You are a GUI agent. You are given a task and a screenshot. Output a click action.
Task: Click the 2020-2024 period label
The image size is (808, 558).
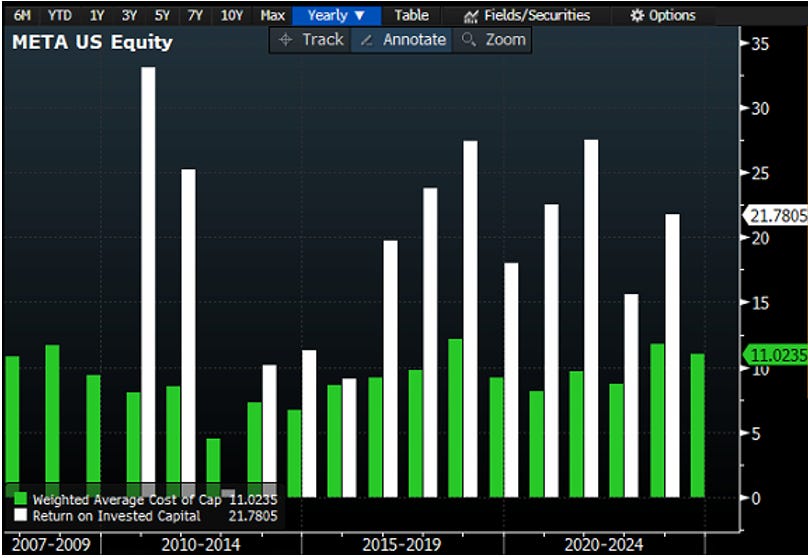click(603, 544)
